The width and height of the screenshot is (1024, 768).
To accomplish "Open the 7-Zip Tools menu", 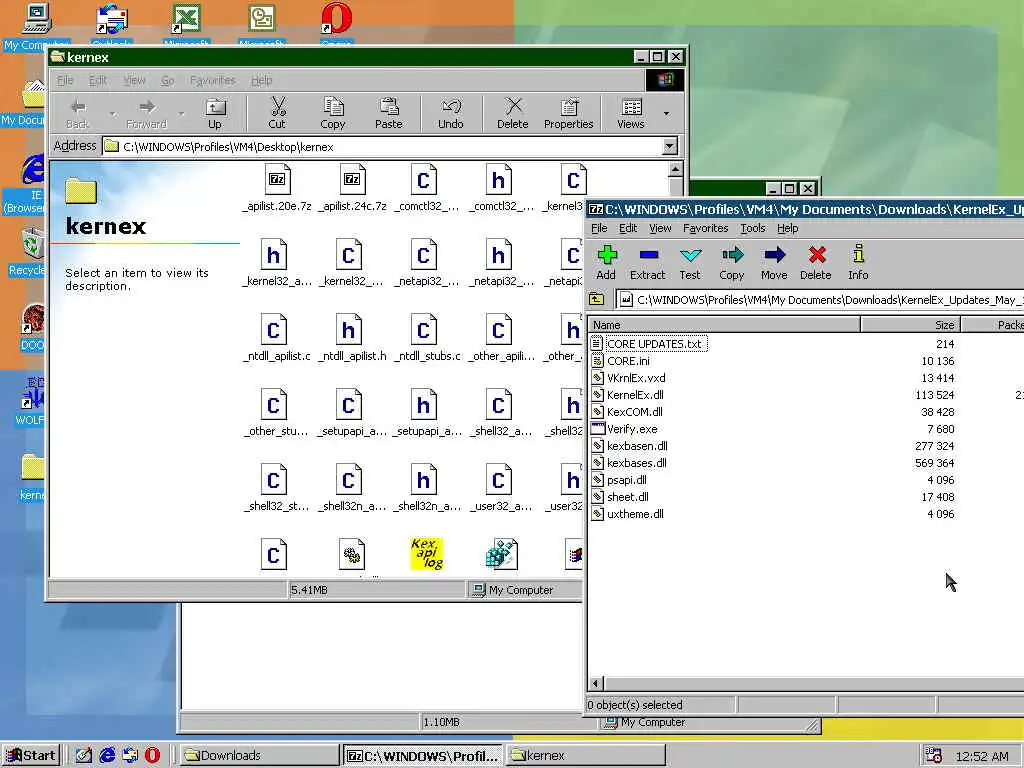I will click(x=752, y=228).
